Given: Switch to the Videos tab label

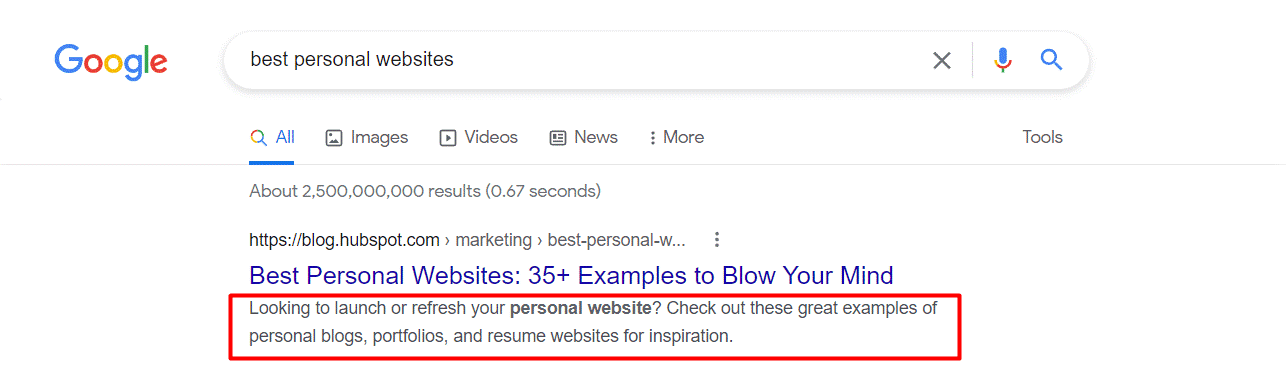Looking at the screenshot, I should pos(491,138).
